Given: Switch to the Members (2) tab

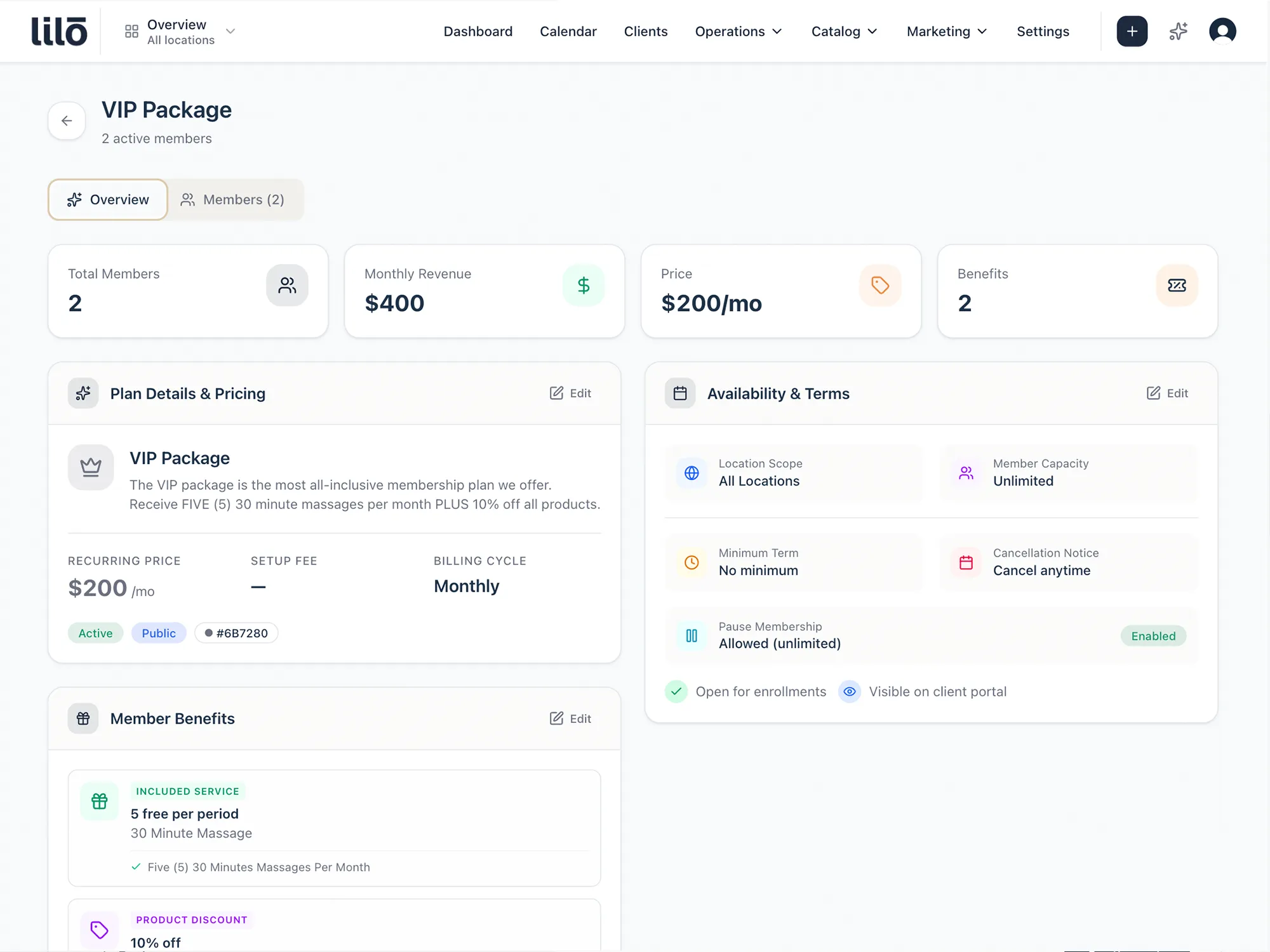Looking at the screenshot, I should (x=235, y=199).
